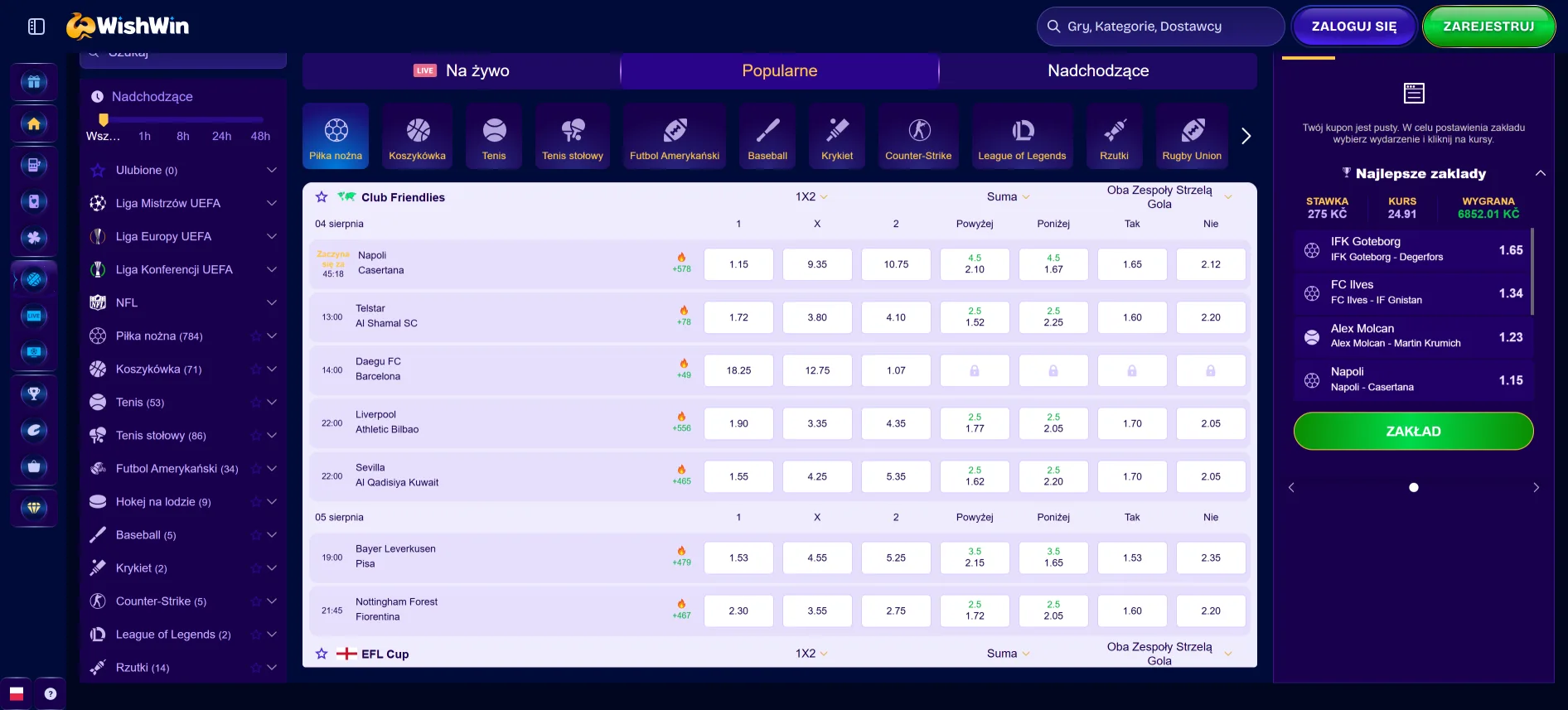Screen dimensions: 1568x710
Task: Open the clover lucky games icon
Action: pos(34,238)
